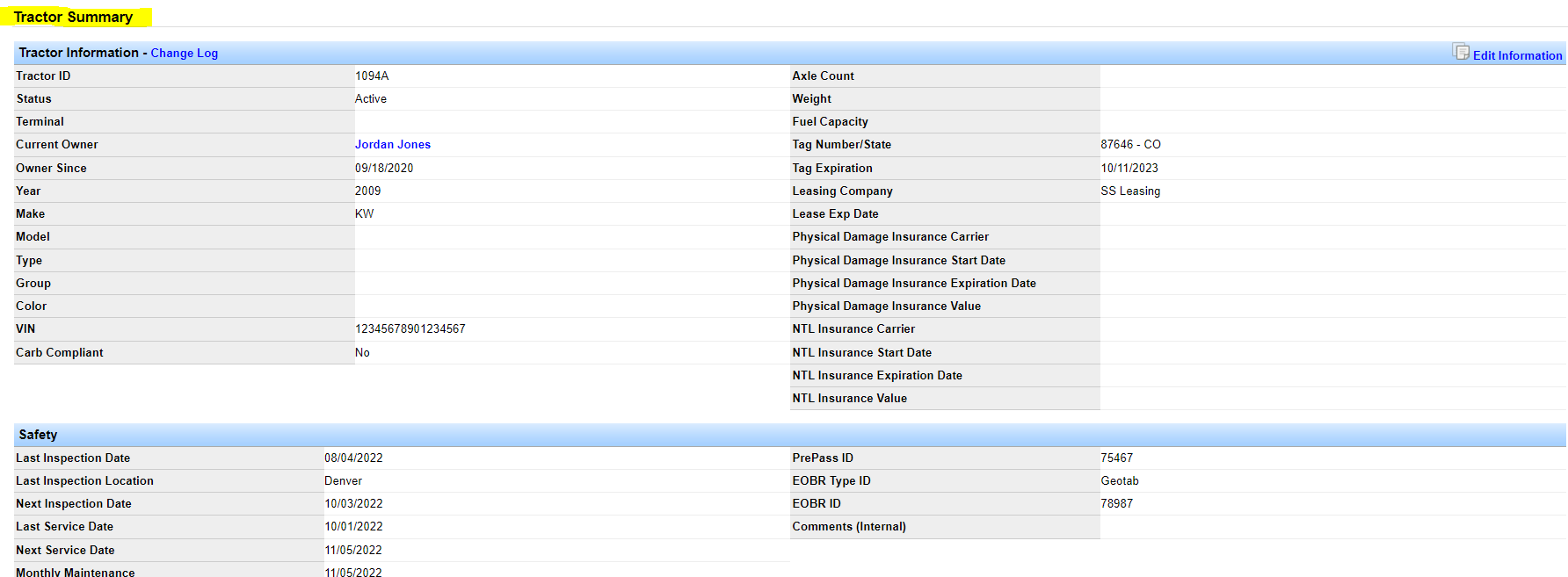Viewport: 1568px width, 577px height.
Task: Click Physical Damage Insurance Carrier label
Action: coord(890,237)
